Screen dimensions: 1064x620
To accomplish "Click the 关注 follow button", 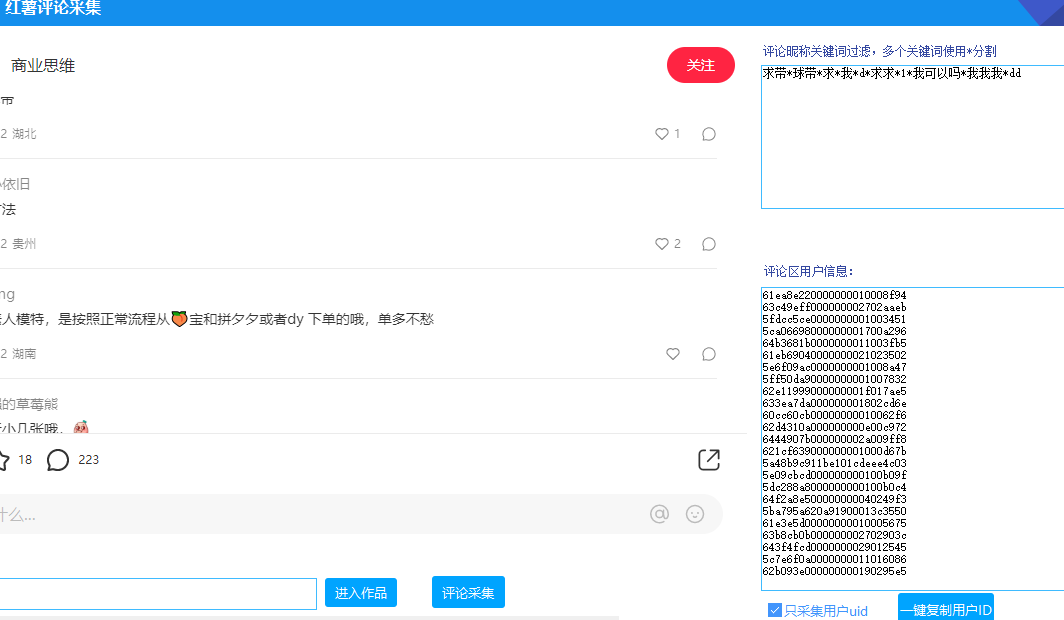I will [x=700, y=64].
